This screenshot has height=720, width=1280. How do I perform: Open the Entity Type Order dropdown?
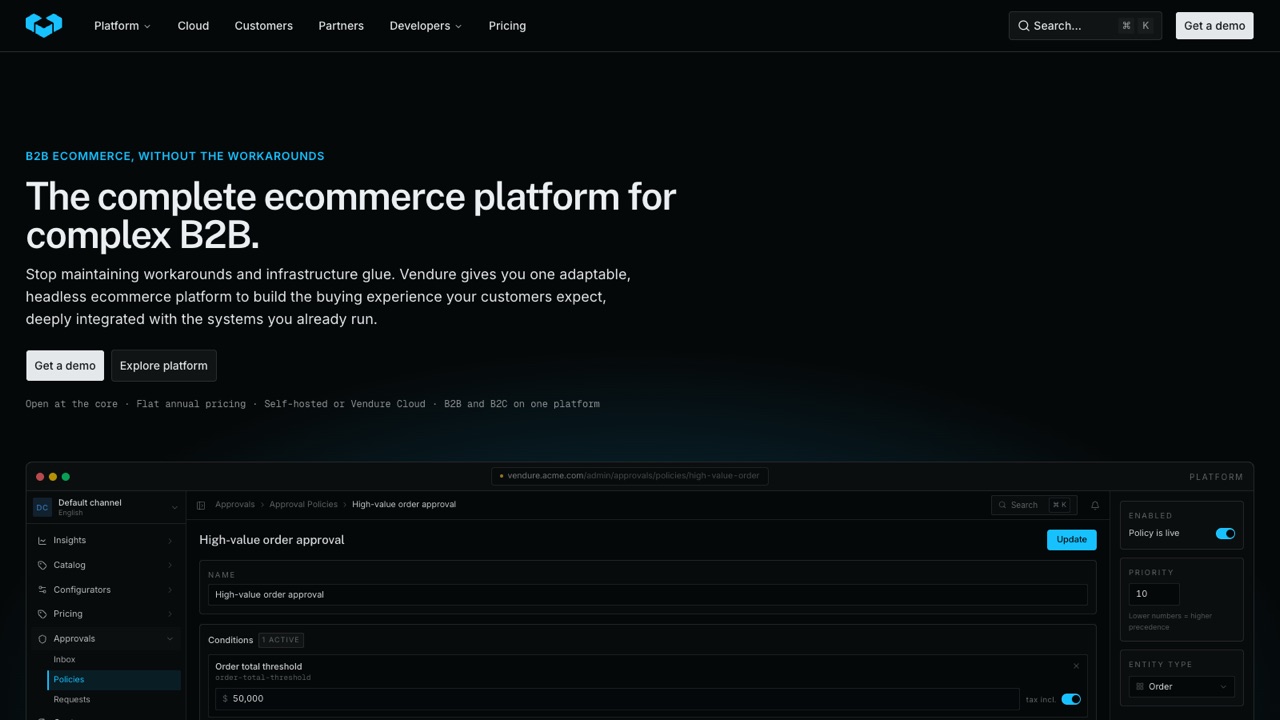1182,687
